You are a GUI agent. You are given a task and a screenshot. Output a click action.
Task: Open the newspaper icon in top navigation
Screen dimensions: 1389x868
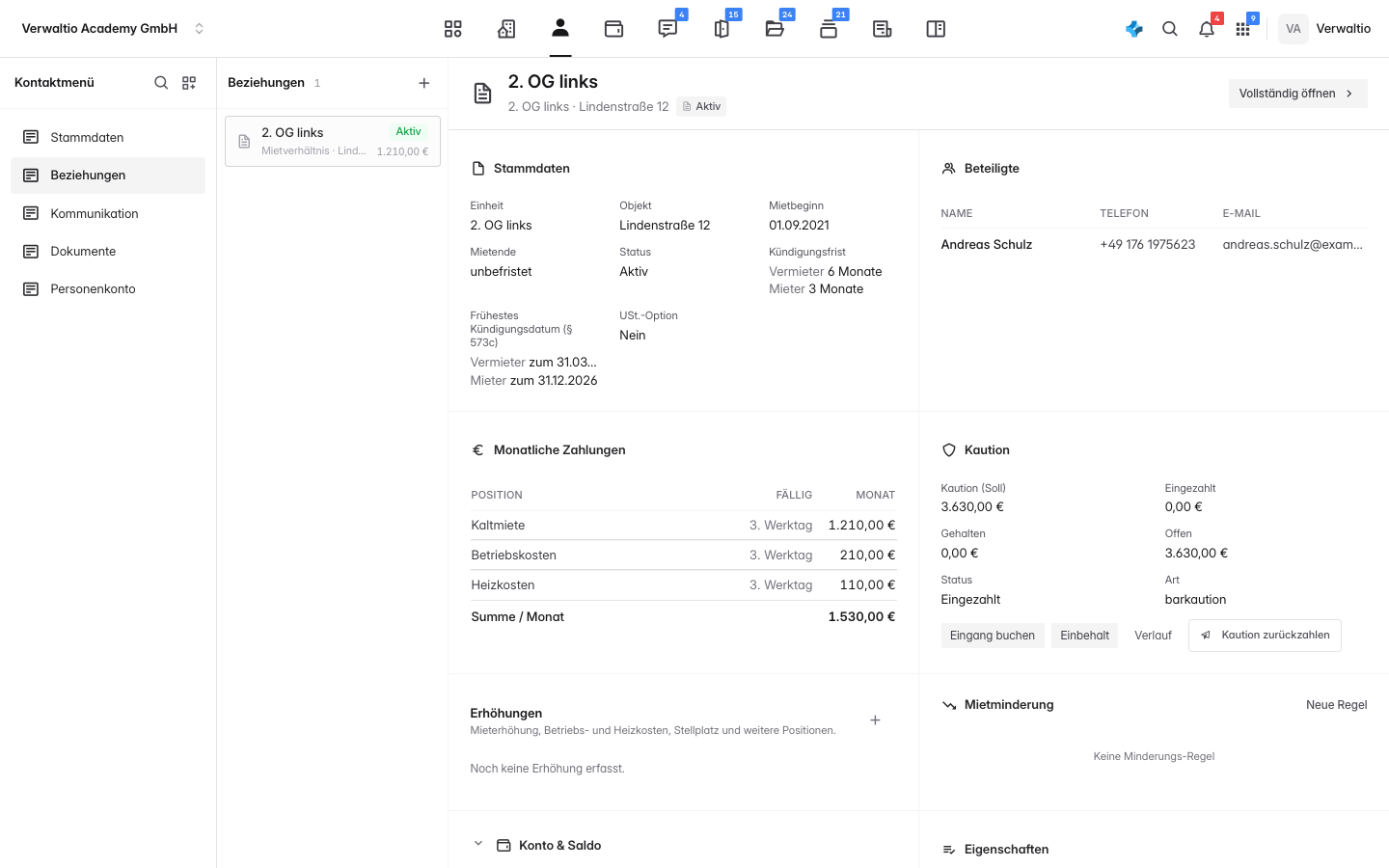pyautogui.click(x=882, y=29)
